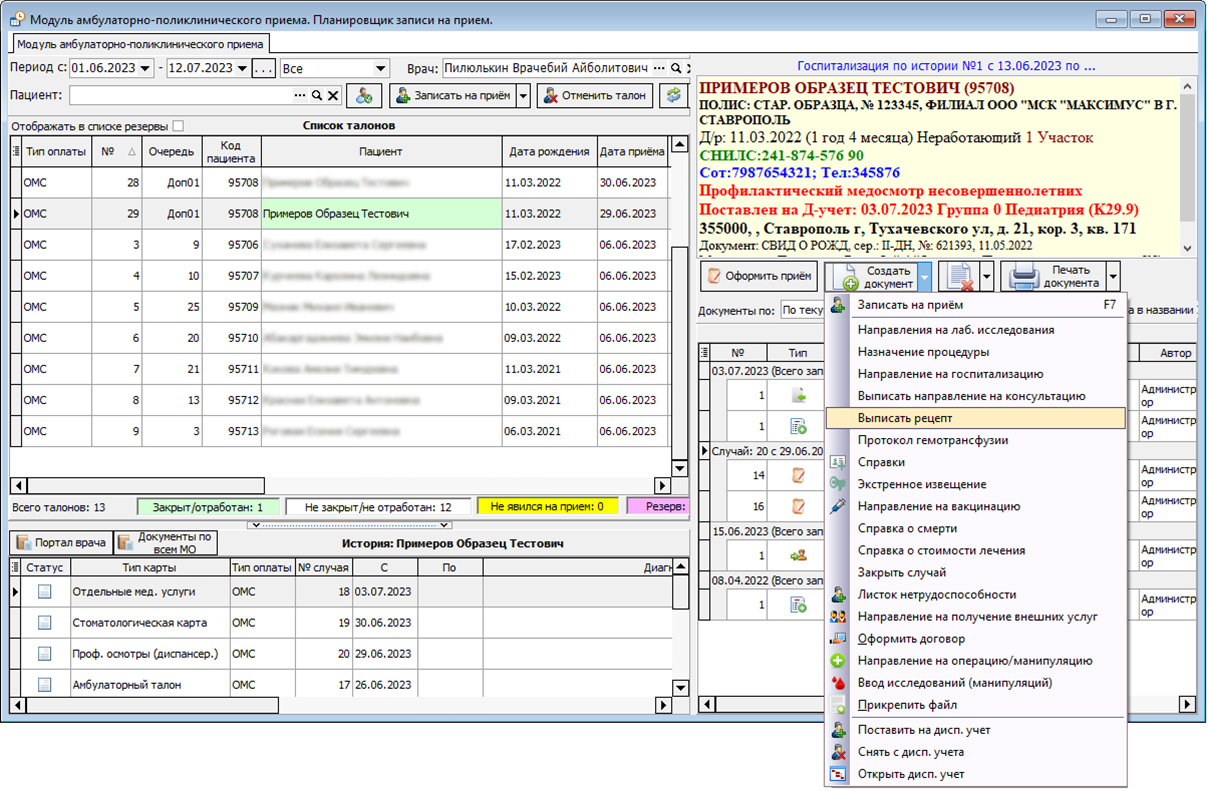
Task: Click document icon under 15.06.2023 group
Action: (x=799, y=555)
